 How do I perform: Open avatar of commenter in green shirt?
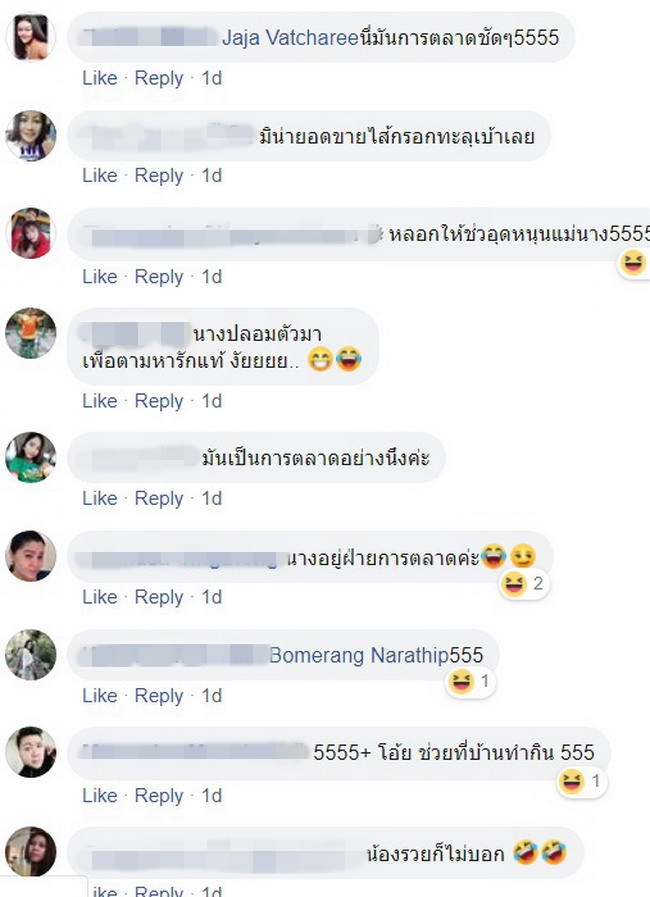(x=31, y=458)
